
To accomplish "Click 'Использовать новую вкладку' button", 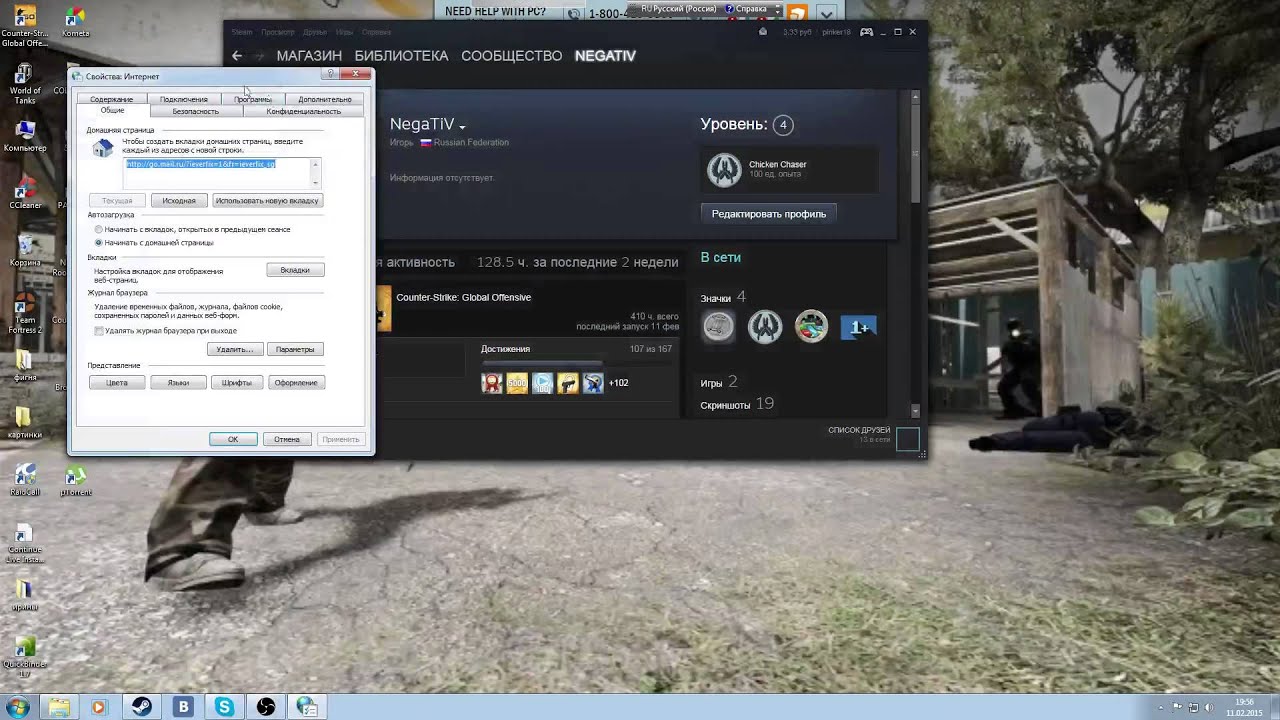I will point(267,201).
